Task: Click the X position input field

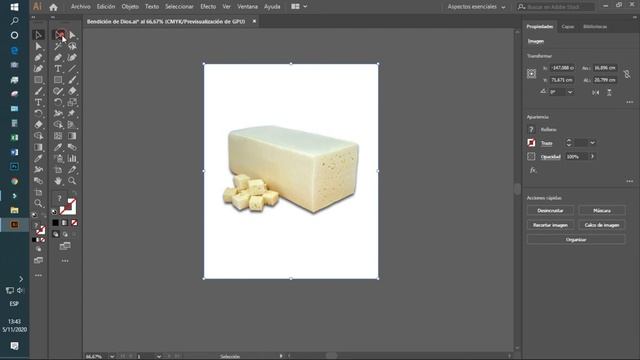Action: tap(562, 68)
